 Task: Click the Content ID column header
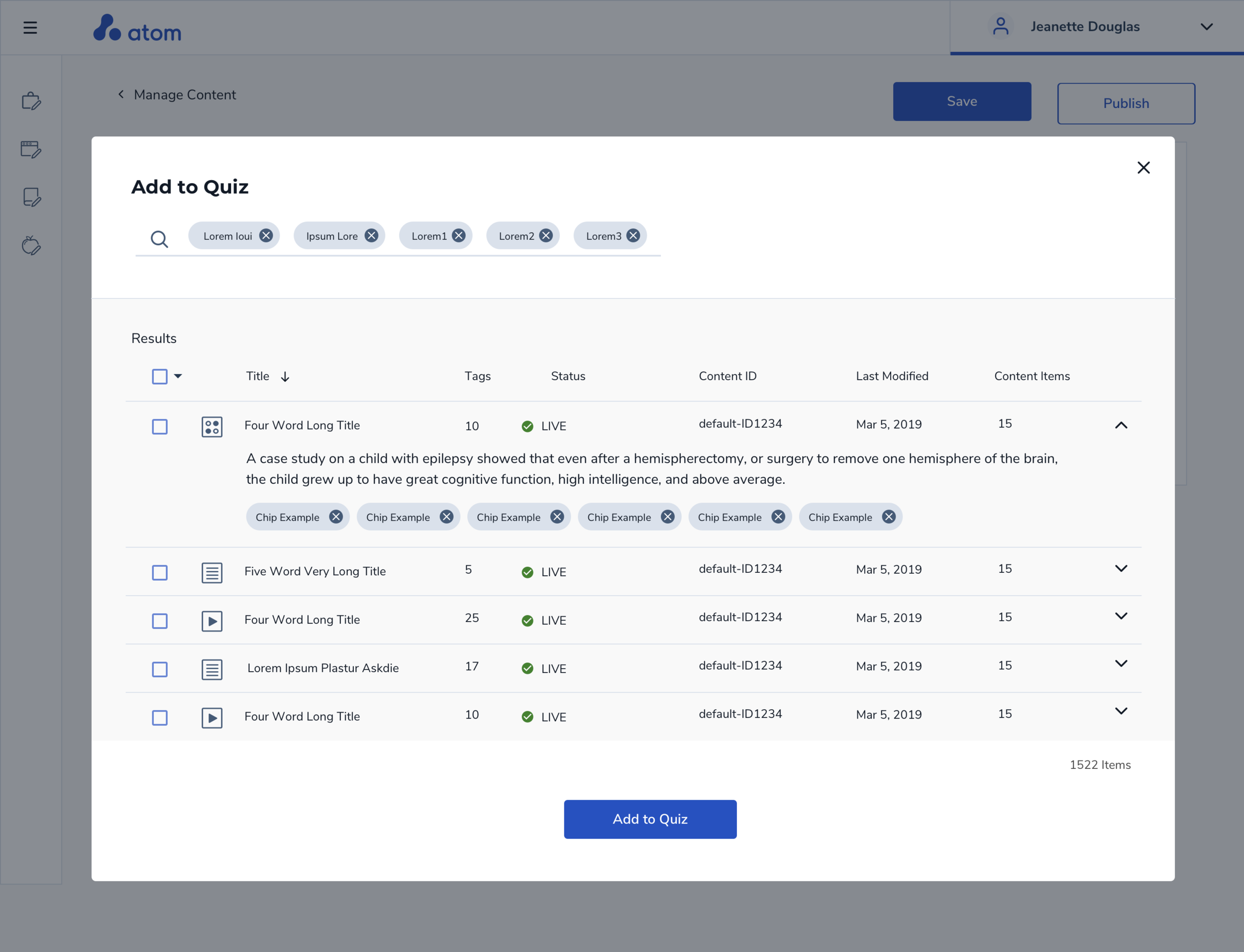727,376
